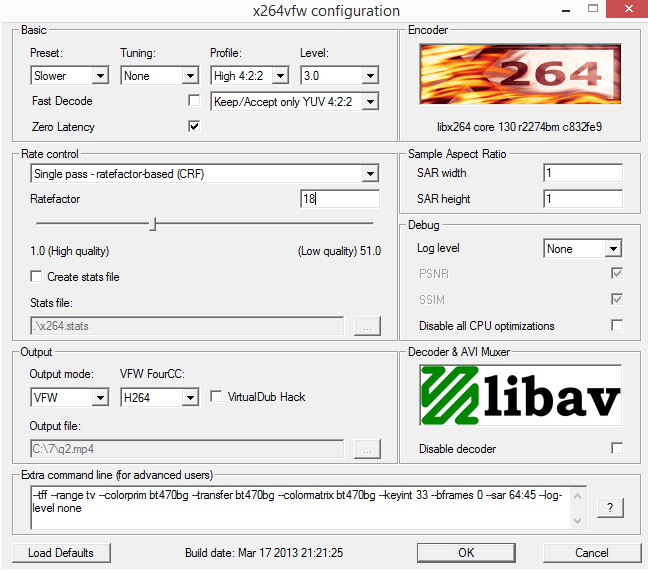Open the Tuning dropdown showing None
The width and height of the screenshot is (648, 571).
click(160, 76)
